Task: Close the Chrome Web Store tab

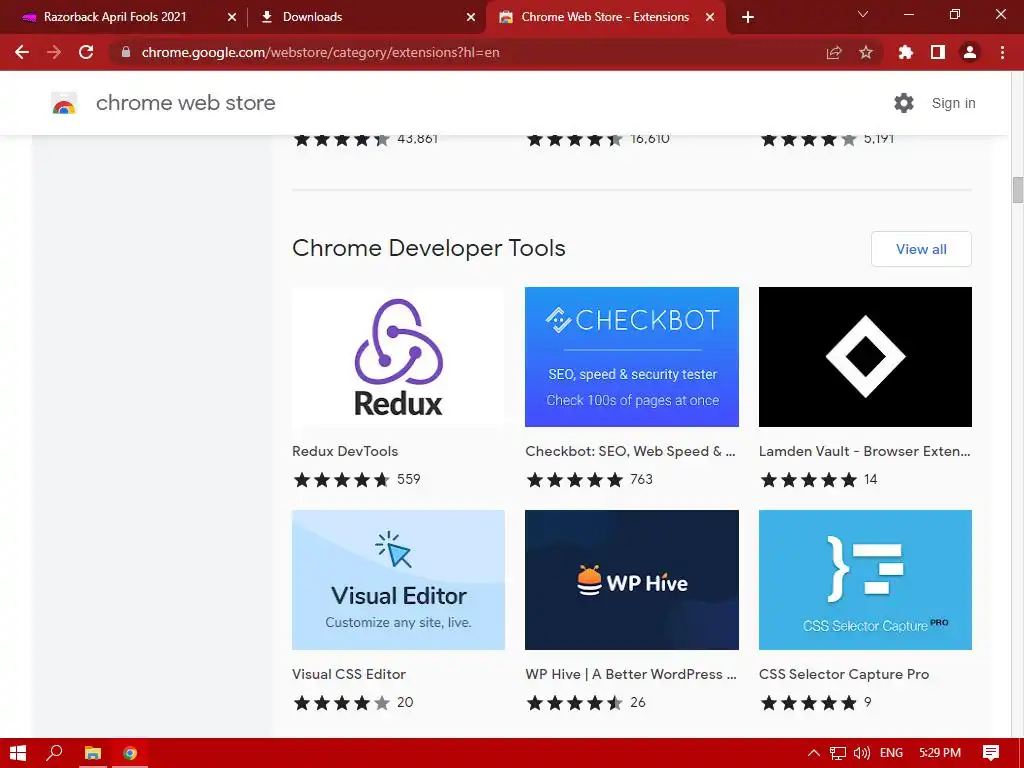Action: (x=710, y=17)
